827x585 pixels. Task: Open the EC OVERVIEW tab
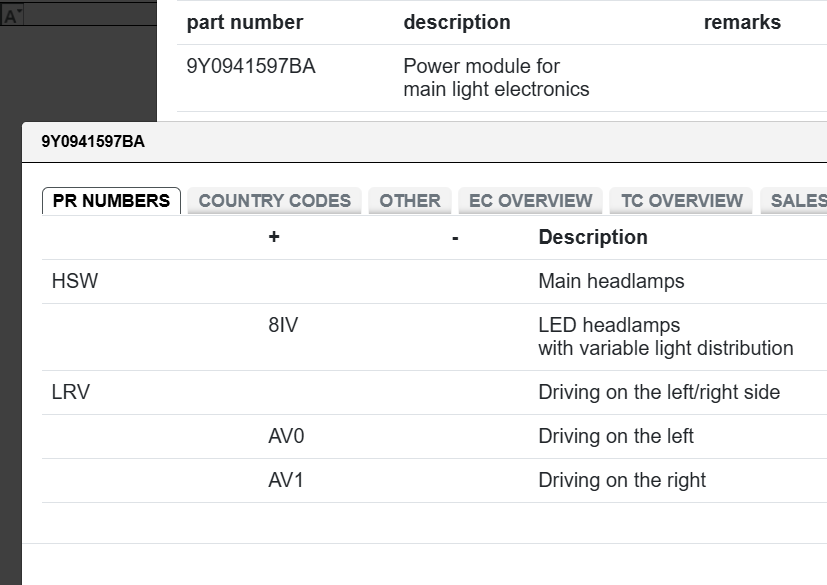(531, 200)
